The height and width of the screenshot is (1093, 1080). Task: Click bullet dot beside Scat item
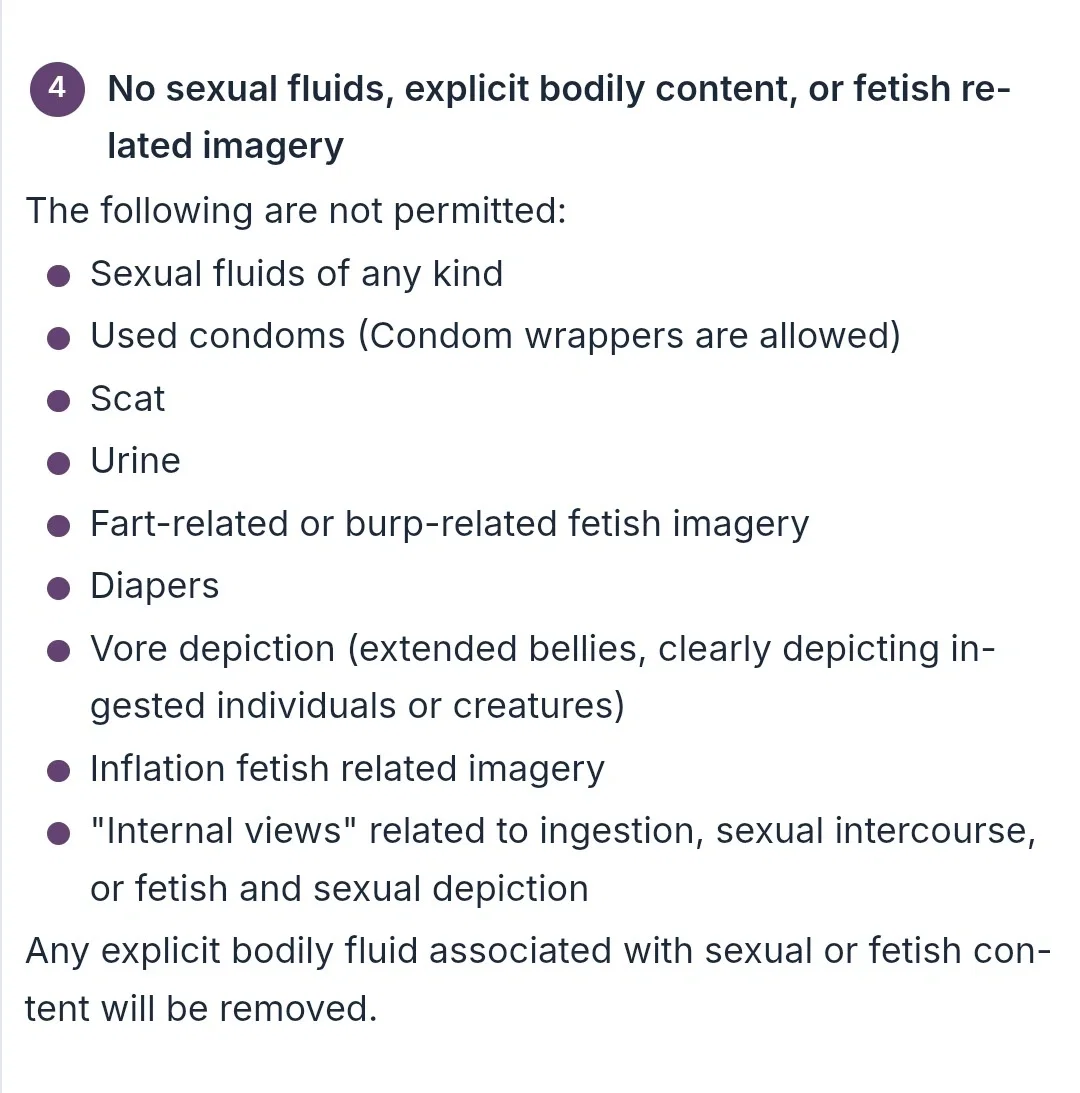pyautogui.click(x=59, y=401)
